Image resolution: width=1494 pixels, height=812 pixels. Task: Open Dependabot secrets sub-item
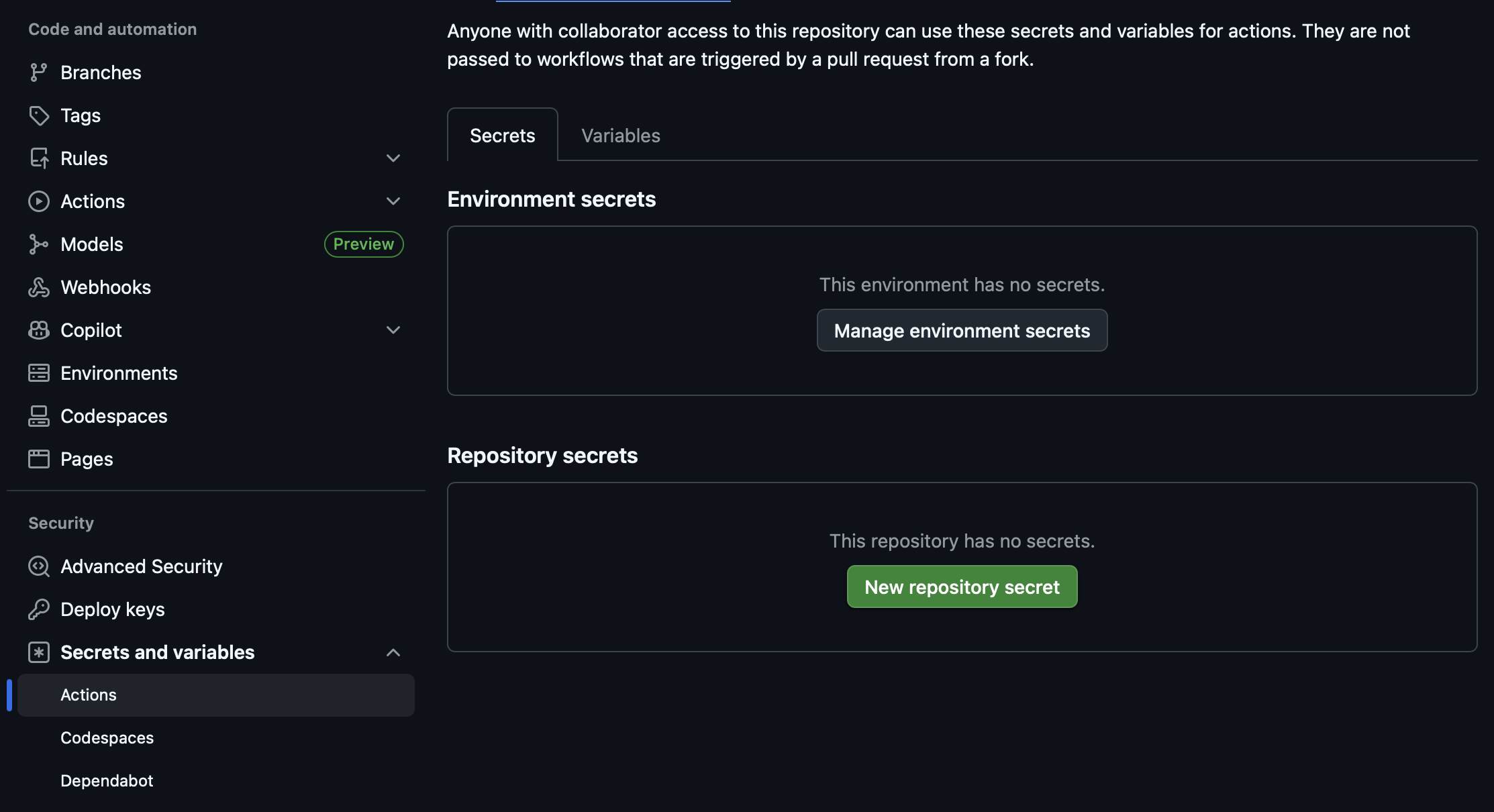pos(107,780)
